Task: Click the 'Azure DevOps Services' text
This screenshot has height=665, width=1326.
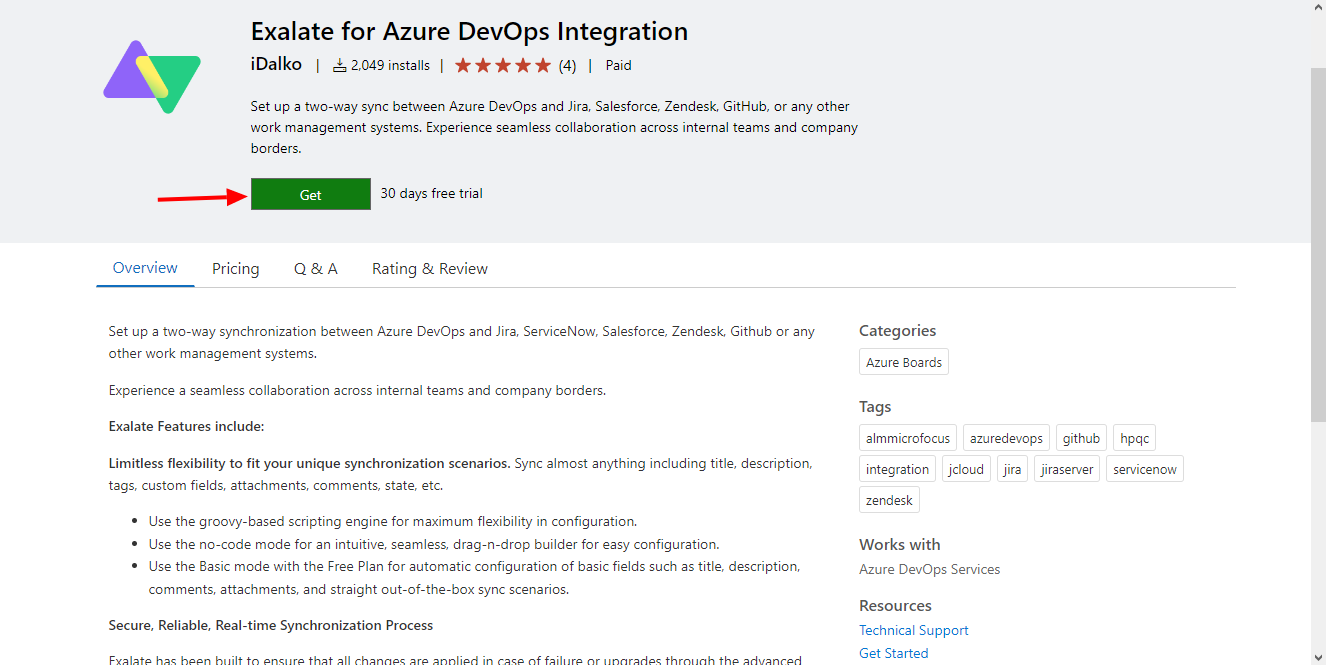Action: (x=930, y=569)
